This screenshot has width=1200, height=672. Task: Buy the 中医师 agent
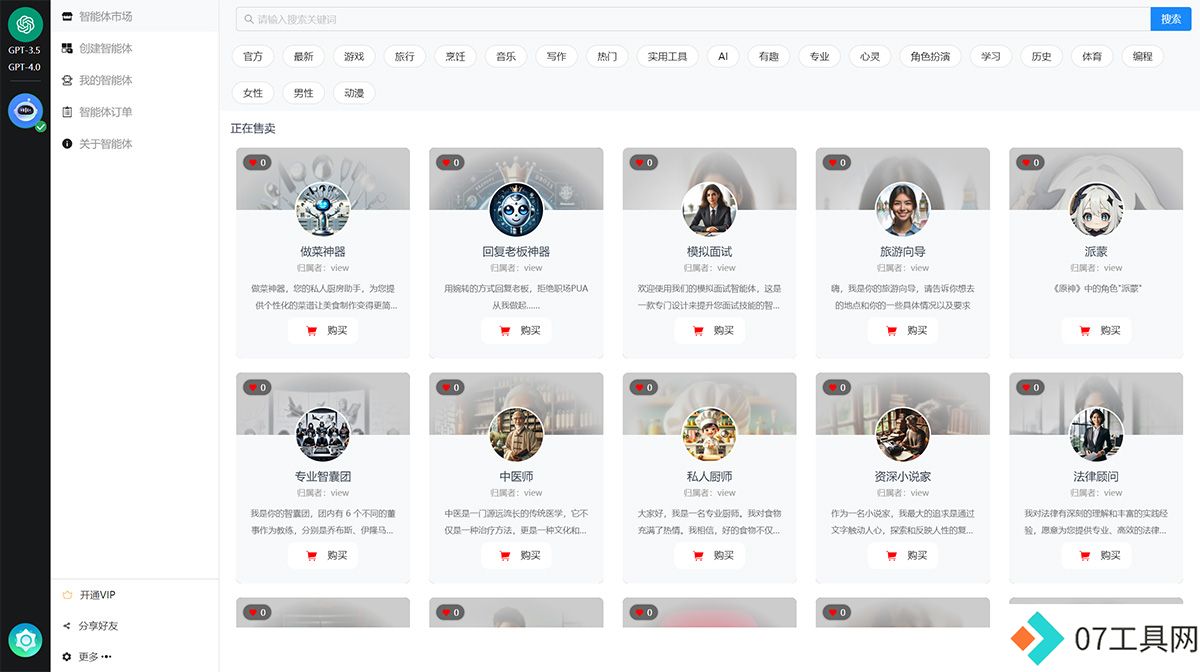click(x=516, y=555)
